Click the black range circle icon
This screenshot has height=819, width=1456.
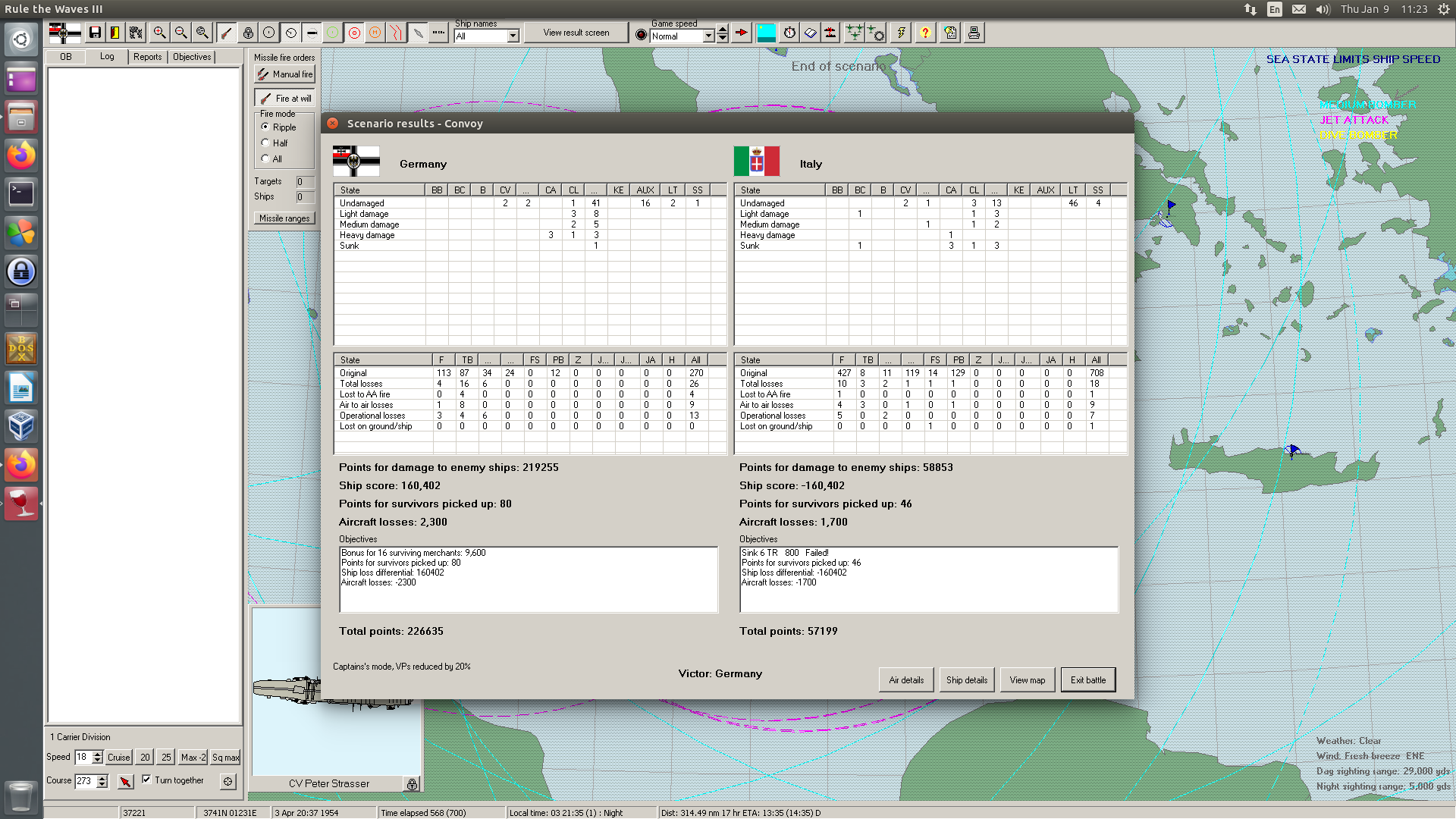pos(269,33)
